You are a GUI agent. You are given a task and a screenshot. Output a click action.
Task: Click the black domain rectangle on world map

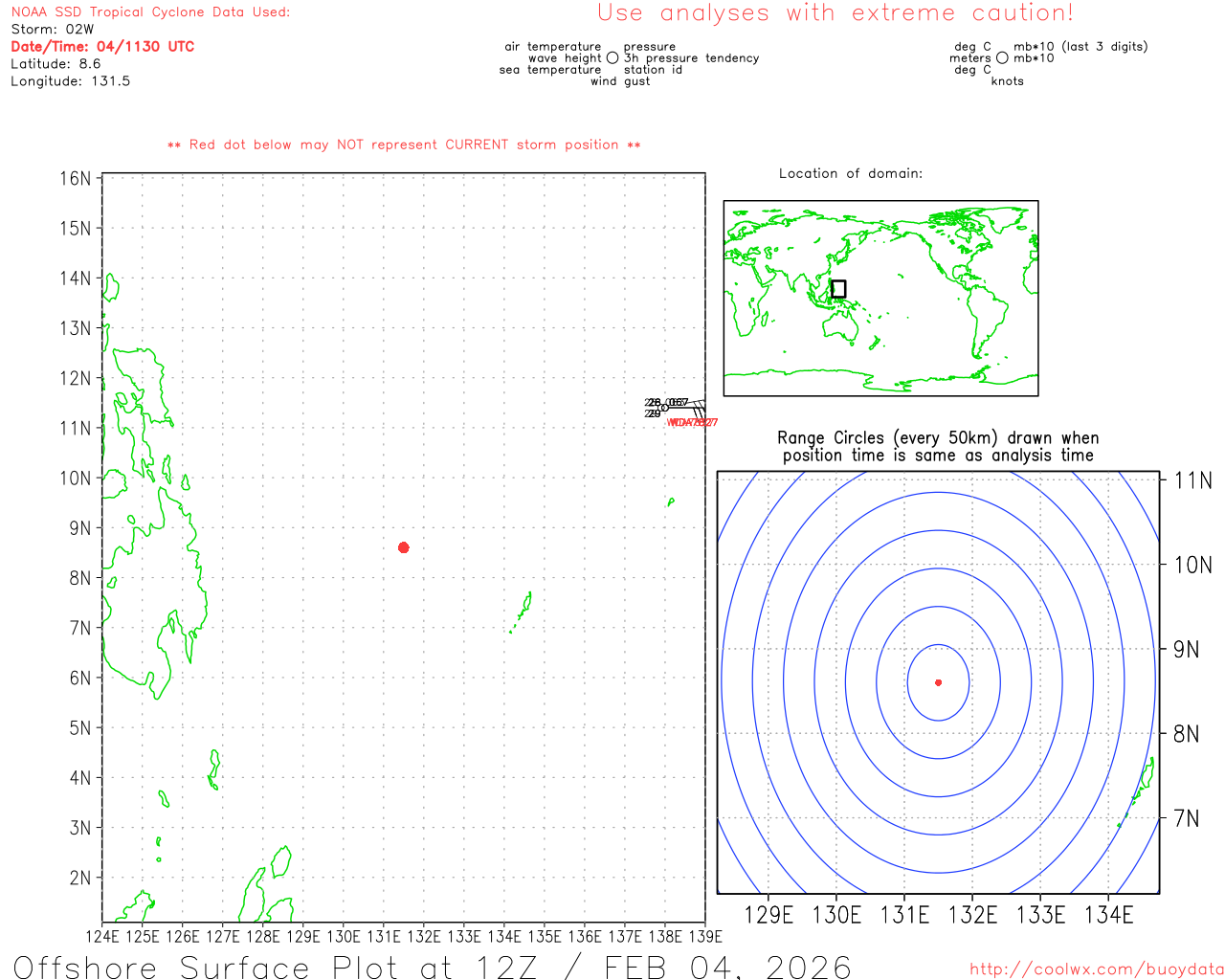(x=838, y=289)
